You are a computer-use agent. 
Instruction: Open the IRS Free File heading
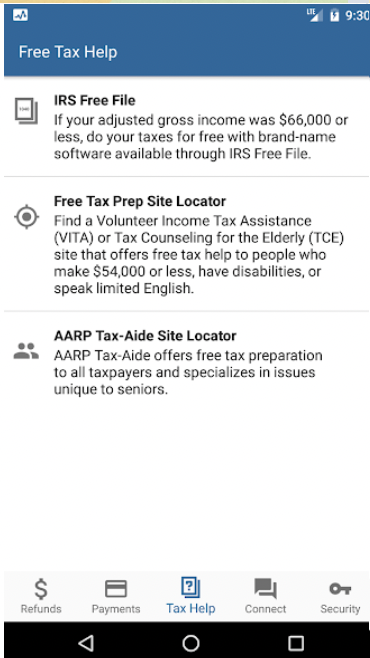tap(95, 100)
